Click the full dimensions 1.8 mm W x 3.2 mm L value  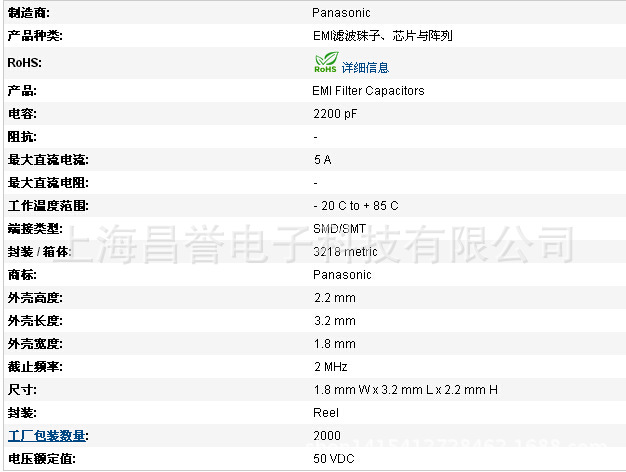tap(405, 390)
